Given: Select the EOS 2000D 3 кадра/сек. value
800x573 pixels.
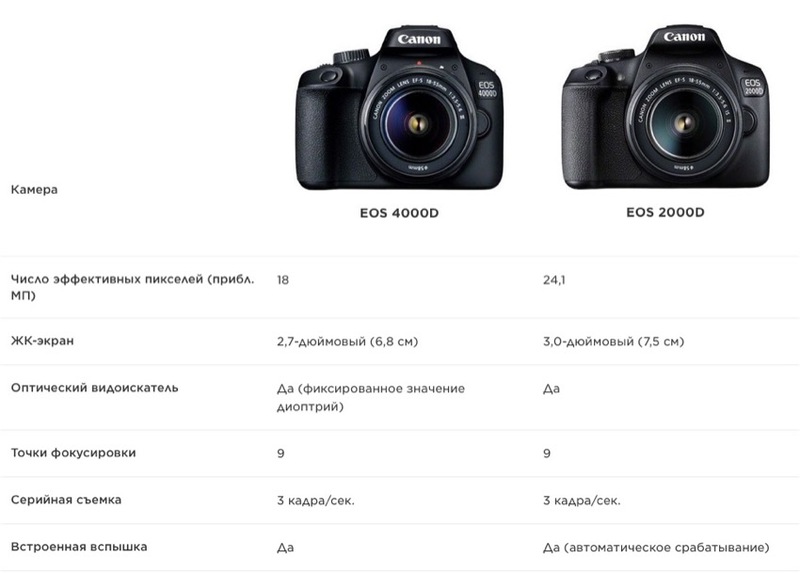Looking at the screenshot, I should click(579, 500).
